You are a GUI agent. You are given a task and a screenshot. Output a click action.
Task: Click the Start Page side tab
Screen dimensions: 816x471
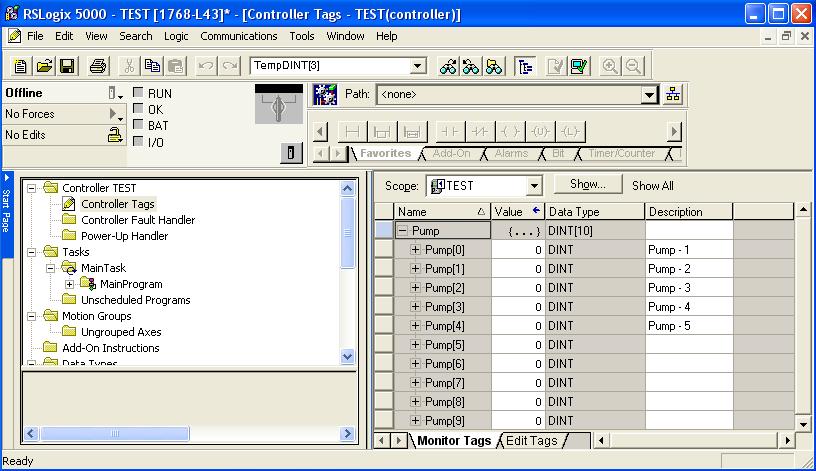pos(6,212)
